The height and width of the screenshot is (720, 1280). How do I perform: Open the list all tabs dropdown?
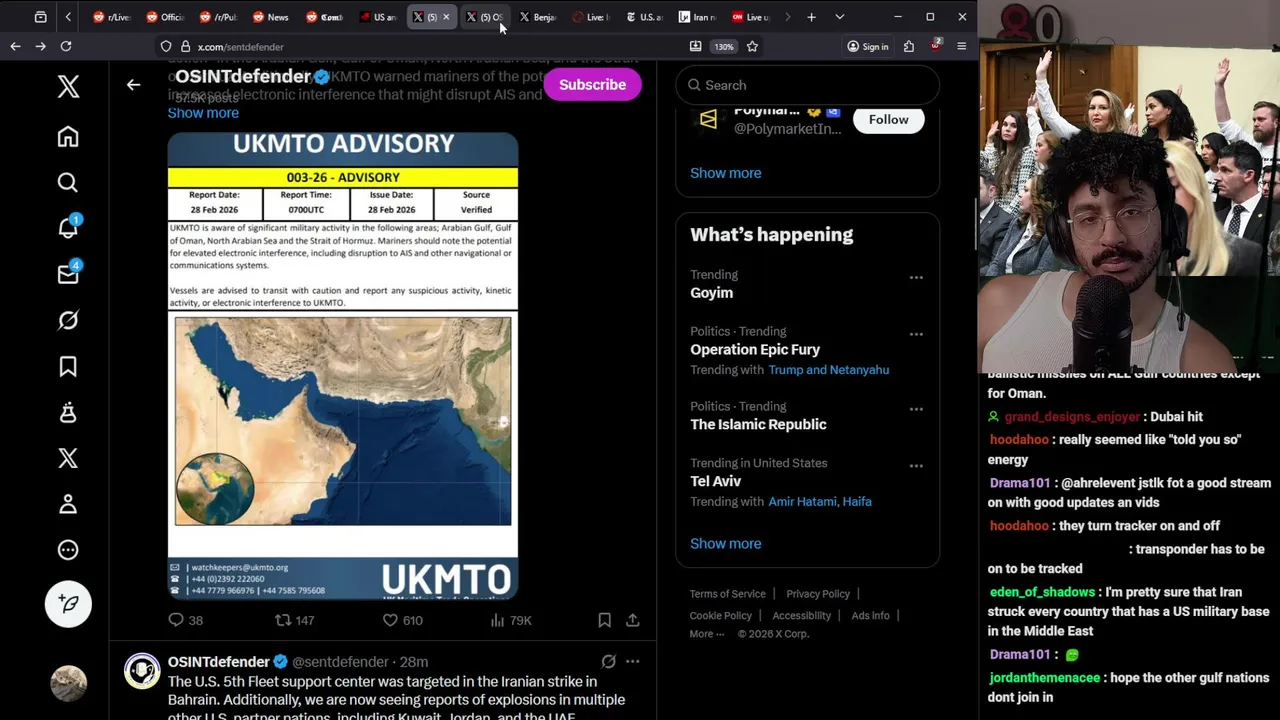coord(839,17)
